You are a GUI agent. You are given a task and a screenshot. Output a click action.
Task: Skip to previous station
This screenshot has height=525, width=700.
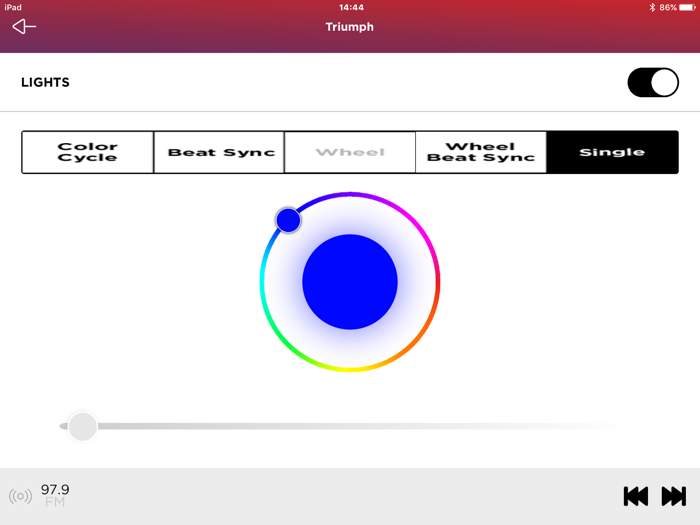636,496
